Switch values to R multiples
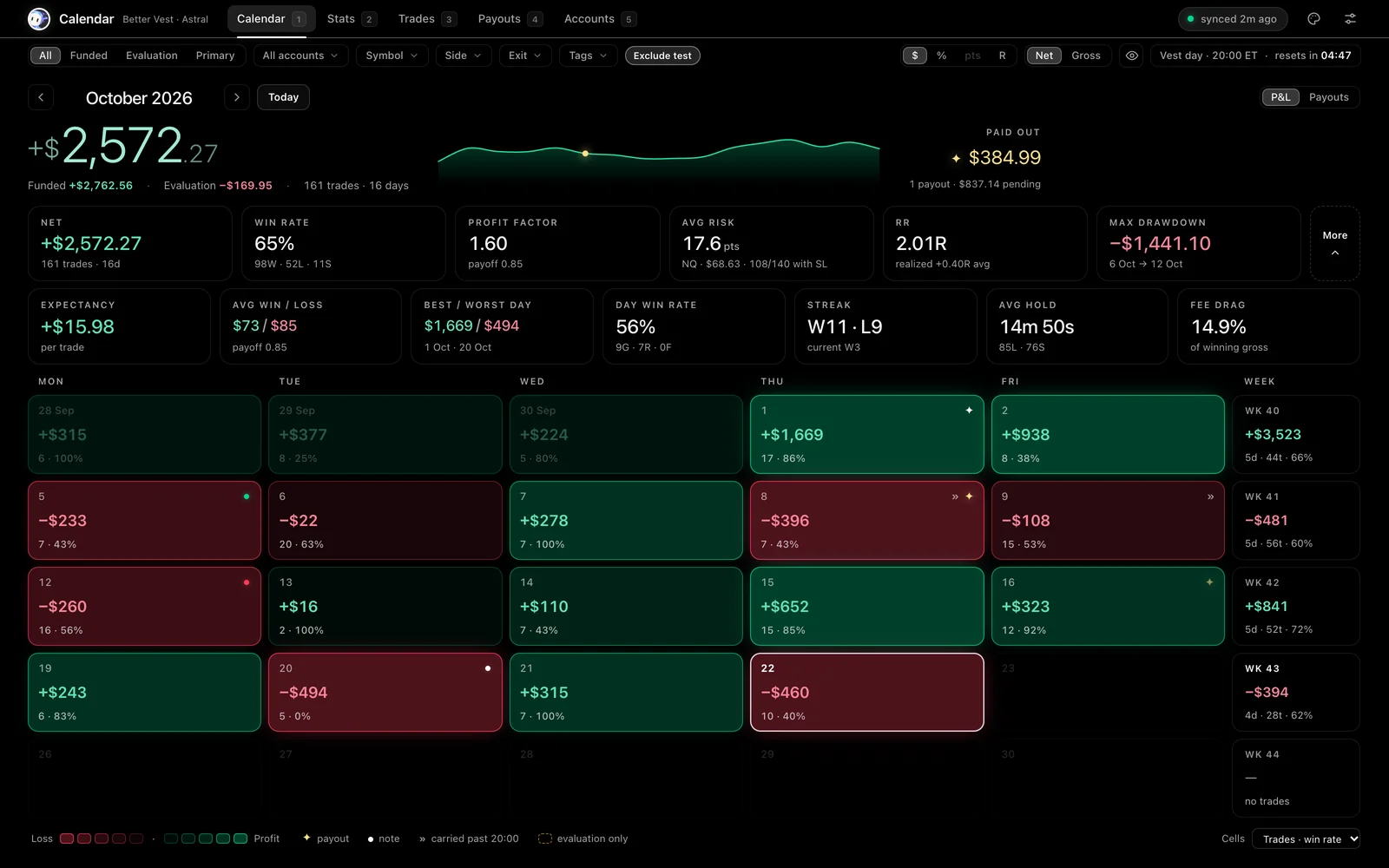 pyautogui.click(x=1002, y=56)
